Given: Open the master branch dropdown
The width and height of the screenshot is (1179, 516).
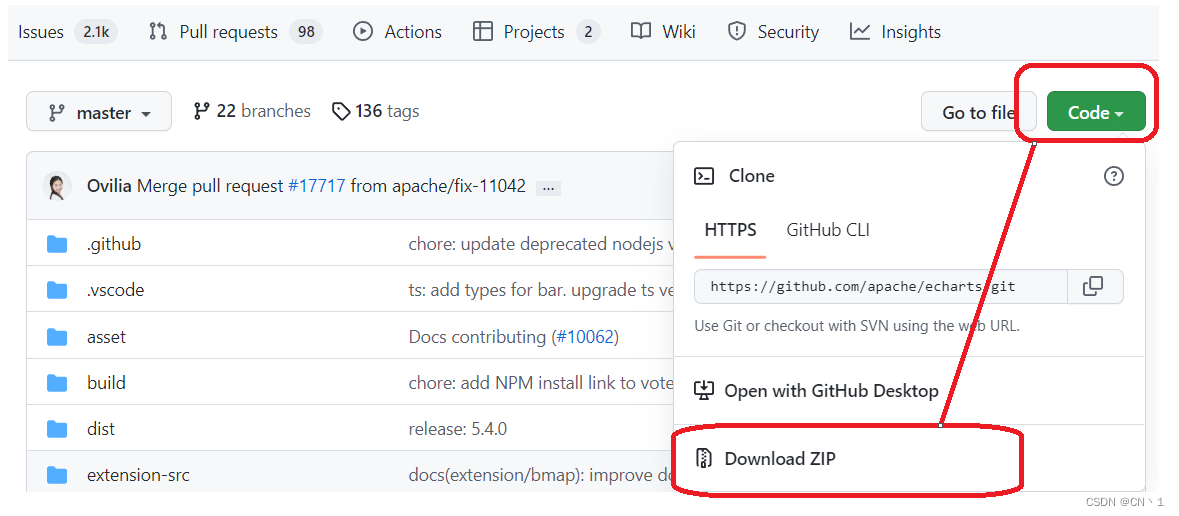Looking at the screenshot, I should click(x=99, y=112).
